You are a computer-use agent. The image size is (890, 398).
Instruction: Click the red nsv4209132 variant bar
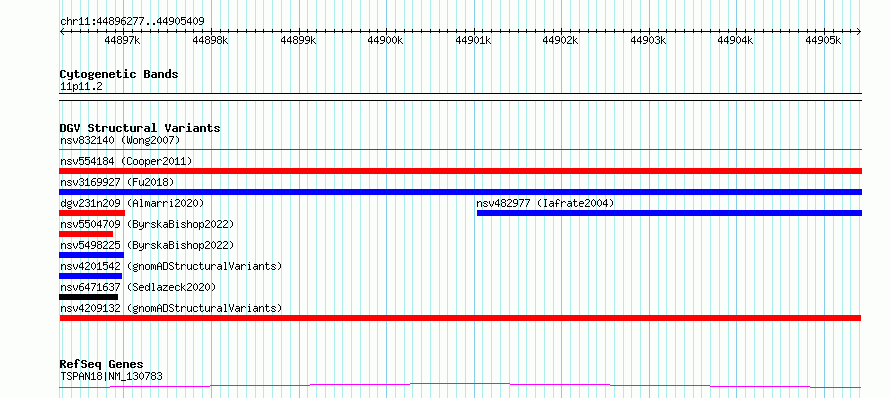[x=460, y=318]
